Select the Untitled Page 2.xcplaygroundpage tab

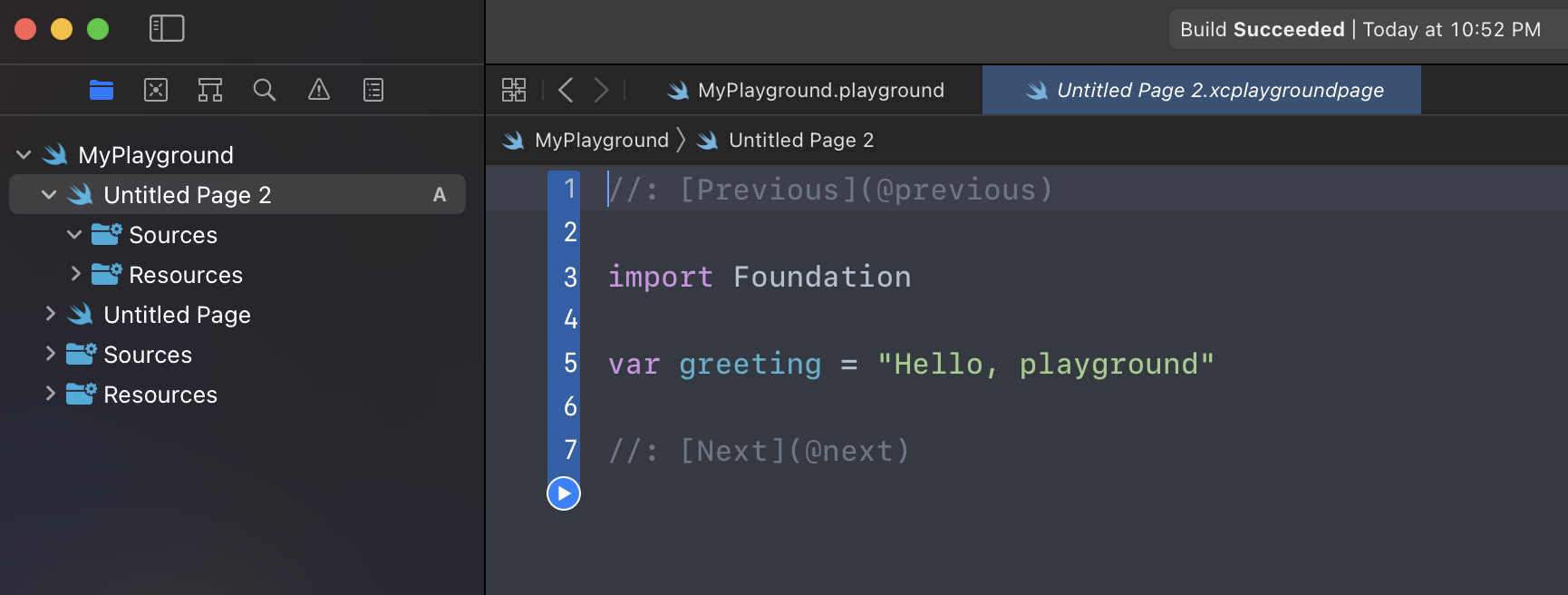[x=1205, y=91]
